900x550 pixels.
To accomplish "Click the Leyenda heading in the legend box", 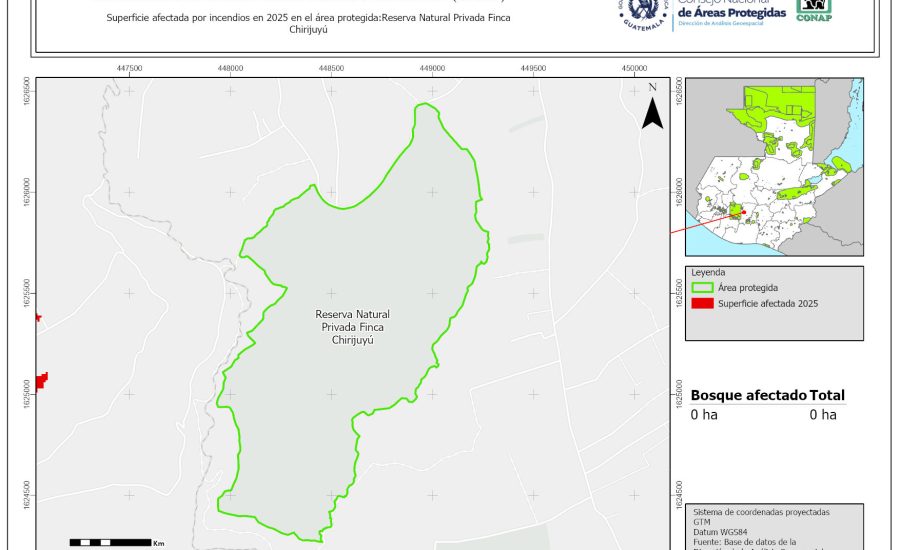I will point(708,272).
